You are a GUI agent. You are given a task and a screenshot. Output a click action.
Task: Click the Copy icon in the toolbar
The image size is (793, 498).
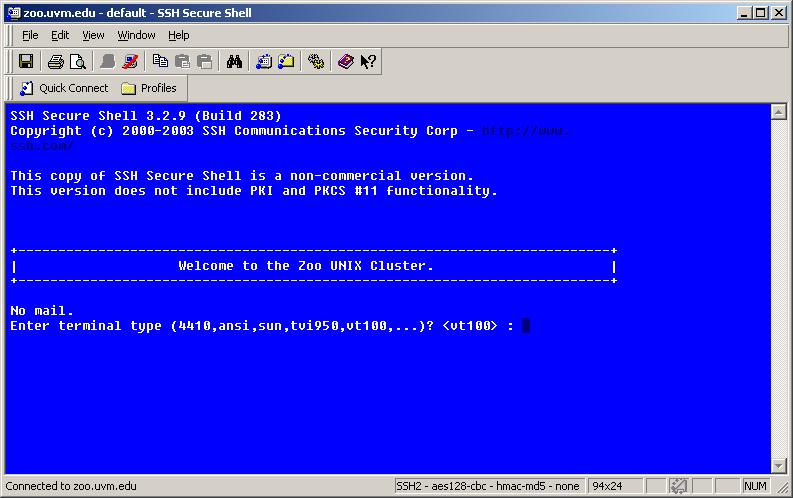click(x=160, y=62)
